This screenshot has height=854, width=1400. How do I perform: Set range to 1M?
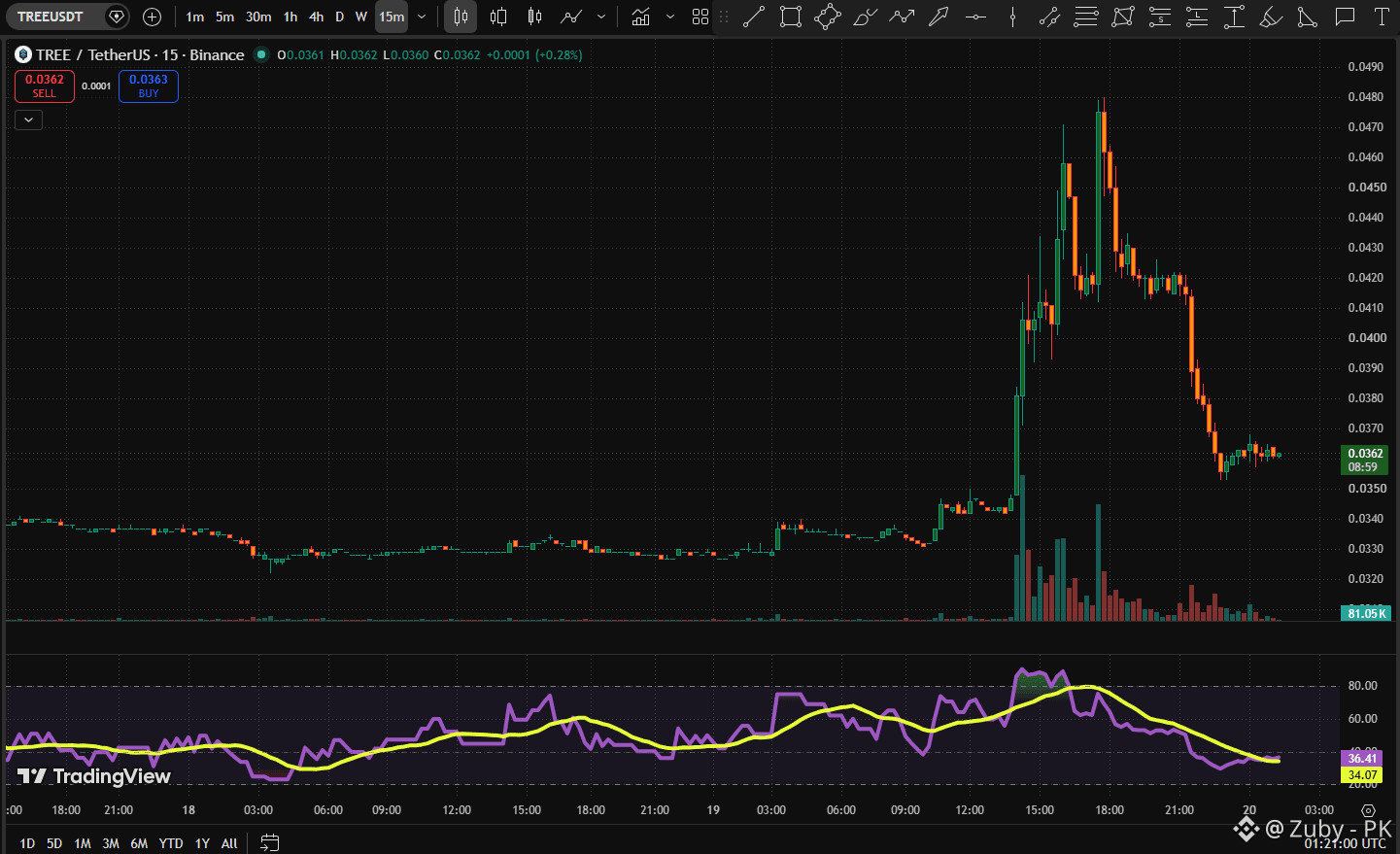pos(83,843)
